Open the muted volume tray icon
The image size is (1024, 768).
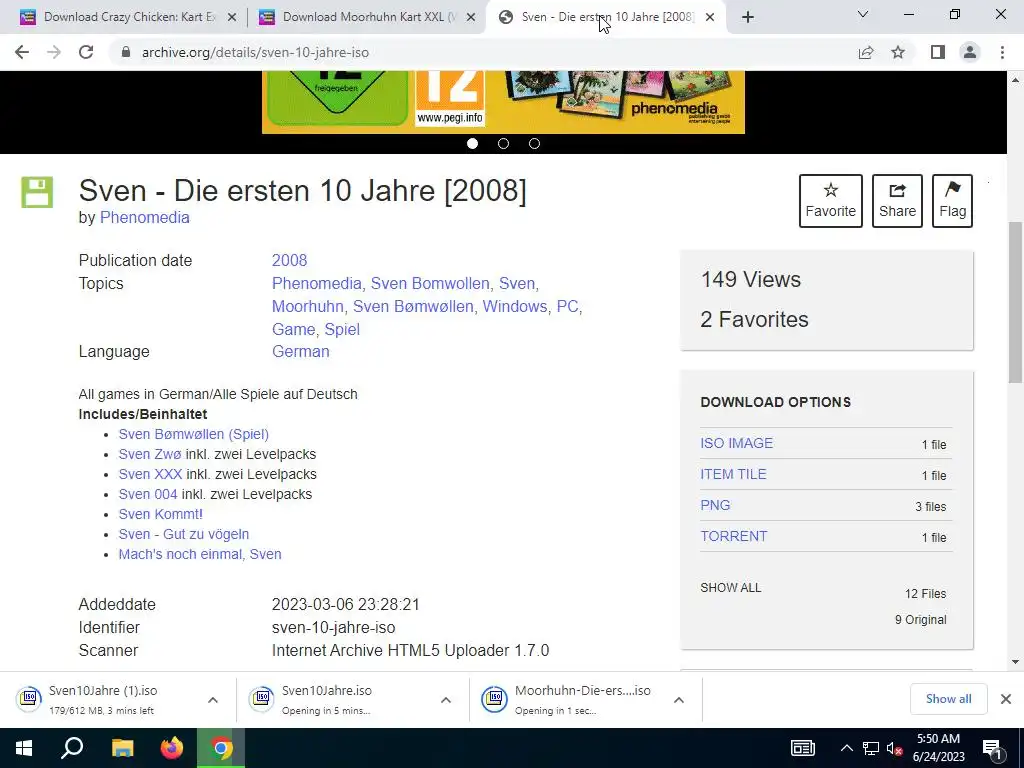click(x=894, y=748)
